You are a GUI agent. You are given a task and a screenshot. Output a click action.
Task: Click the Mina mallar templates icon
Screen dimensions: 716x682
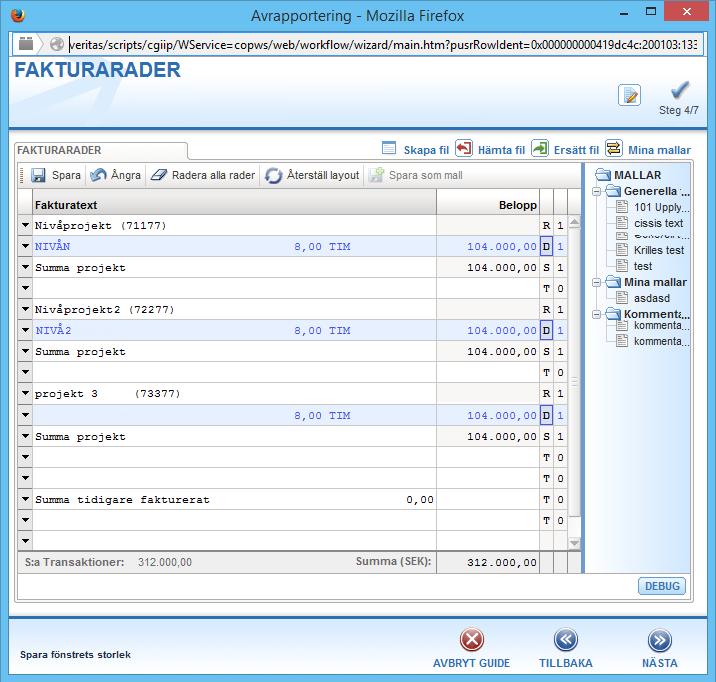614,148
